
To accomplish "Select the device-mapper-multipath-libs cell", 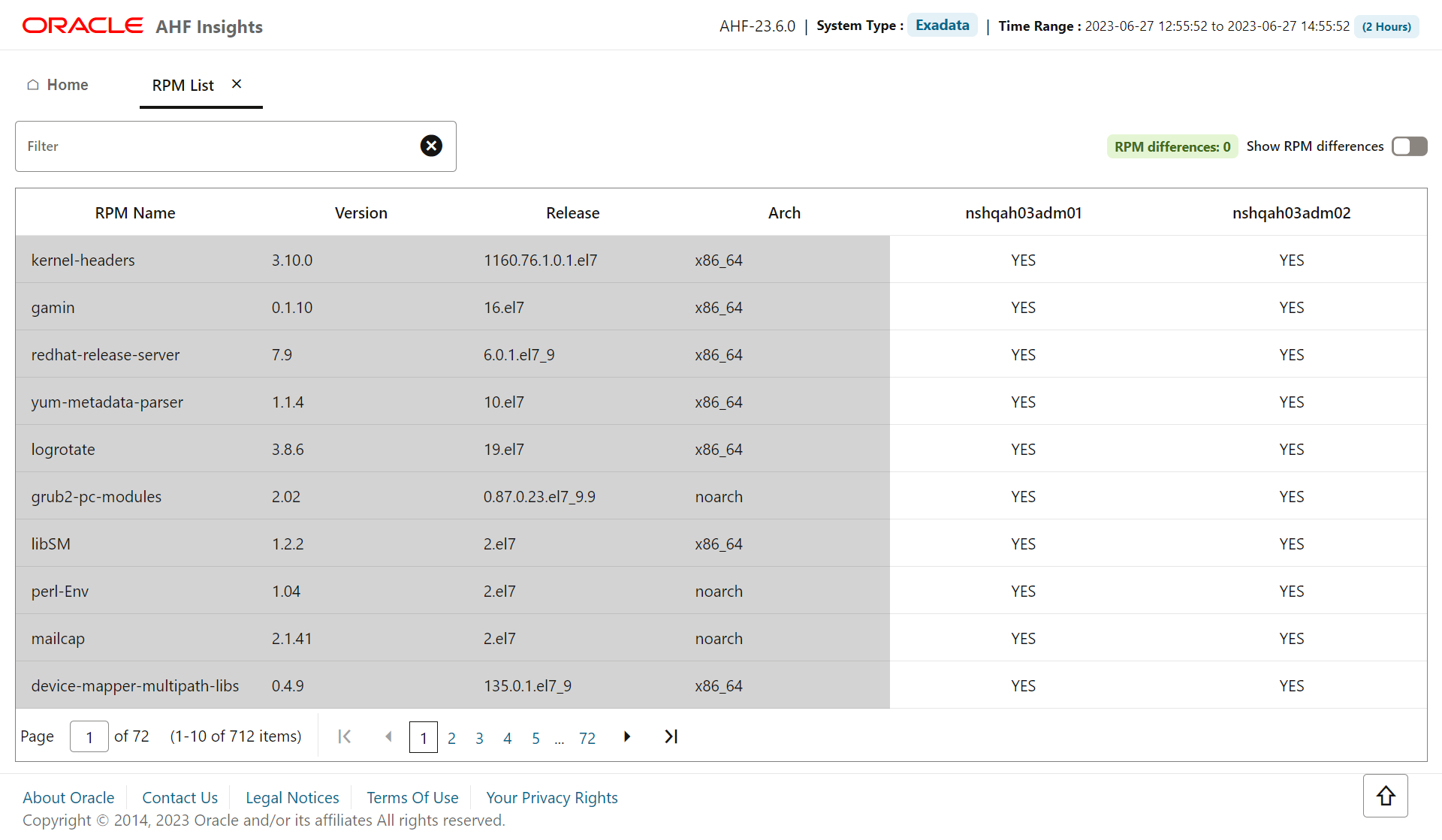I will pos(134,685).
